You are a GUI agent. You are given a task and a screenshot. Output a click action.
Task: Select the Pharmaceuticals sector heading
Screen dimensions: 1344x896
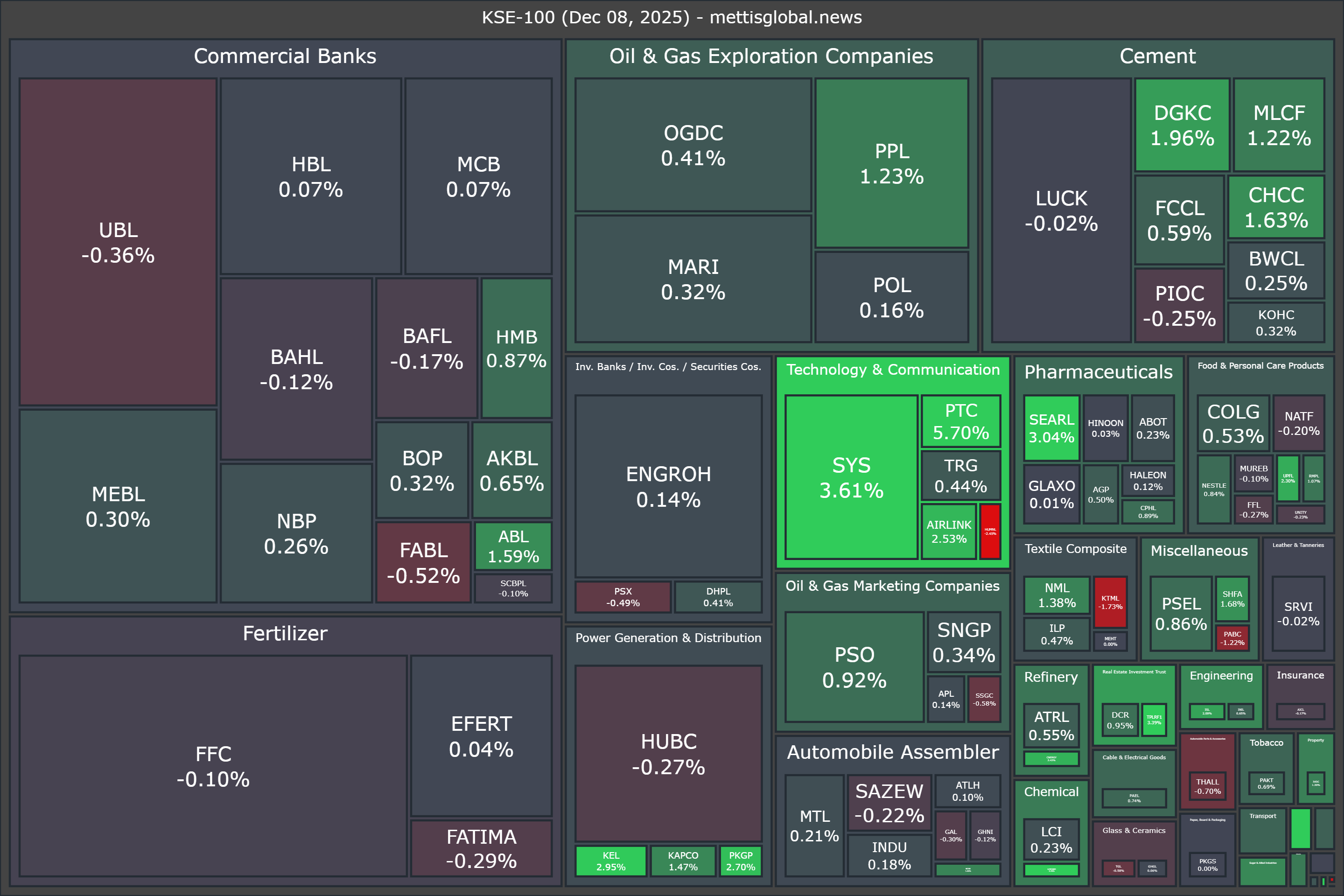(x=1098, y=372)
